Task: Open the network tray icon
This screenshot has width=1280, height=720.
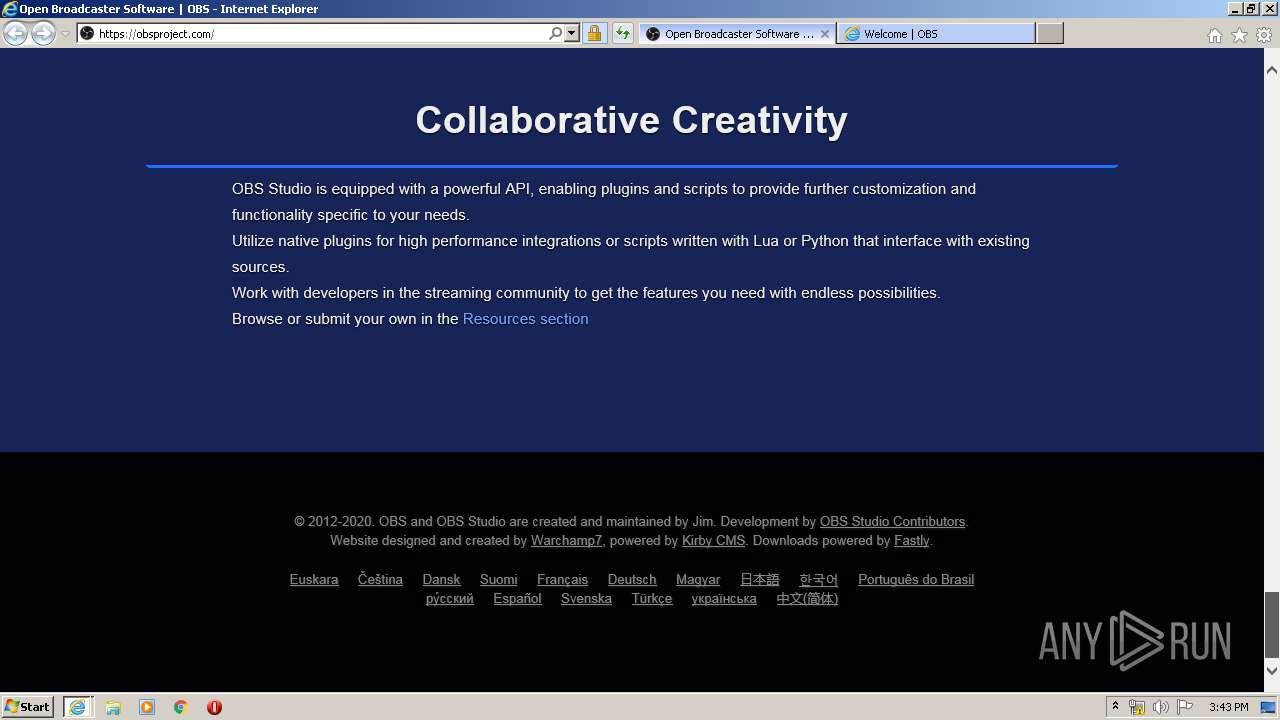Action: 1137,707
